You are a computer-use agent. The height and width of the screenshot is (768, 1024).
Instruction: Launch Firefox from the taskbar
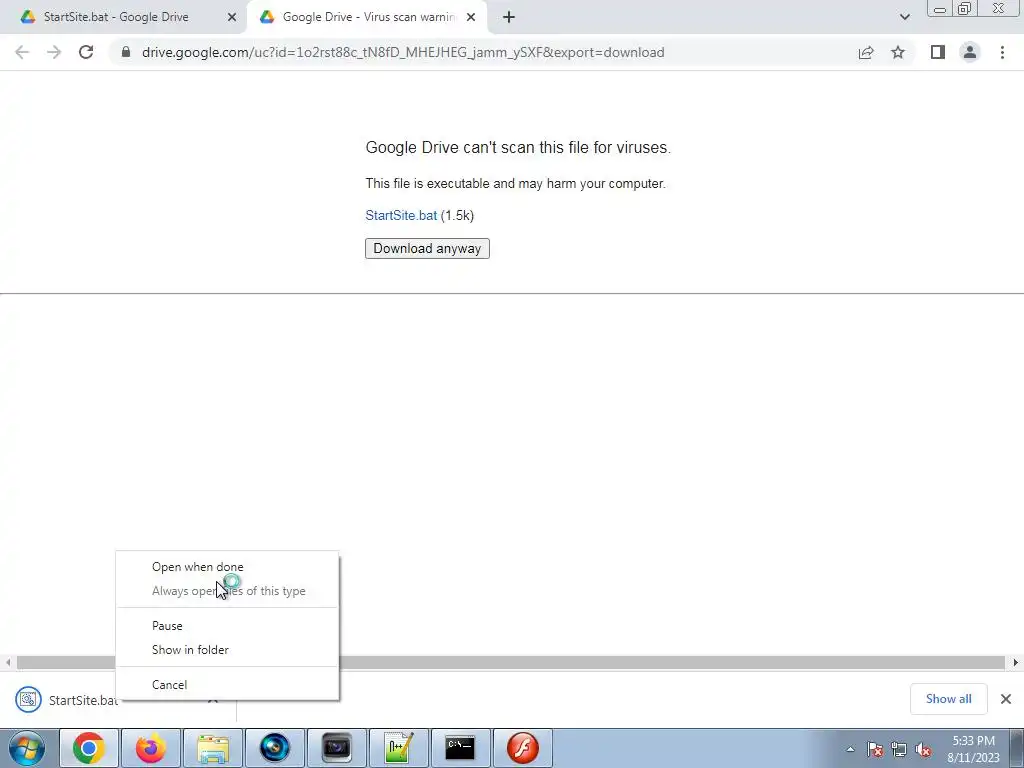click(x=150, y=748)
